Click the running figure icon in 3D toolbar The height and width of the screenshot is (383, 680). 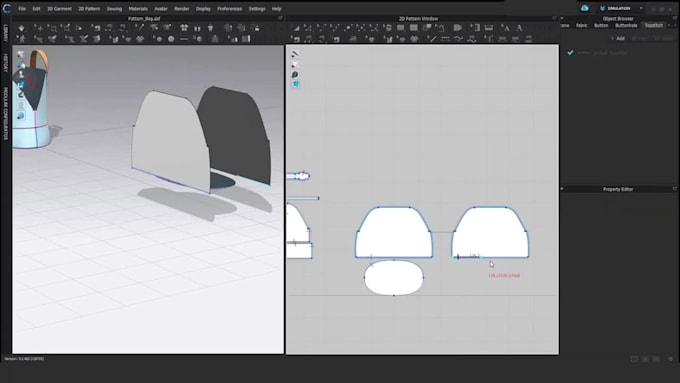point(21,39)
